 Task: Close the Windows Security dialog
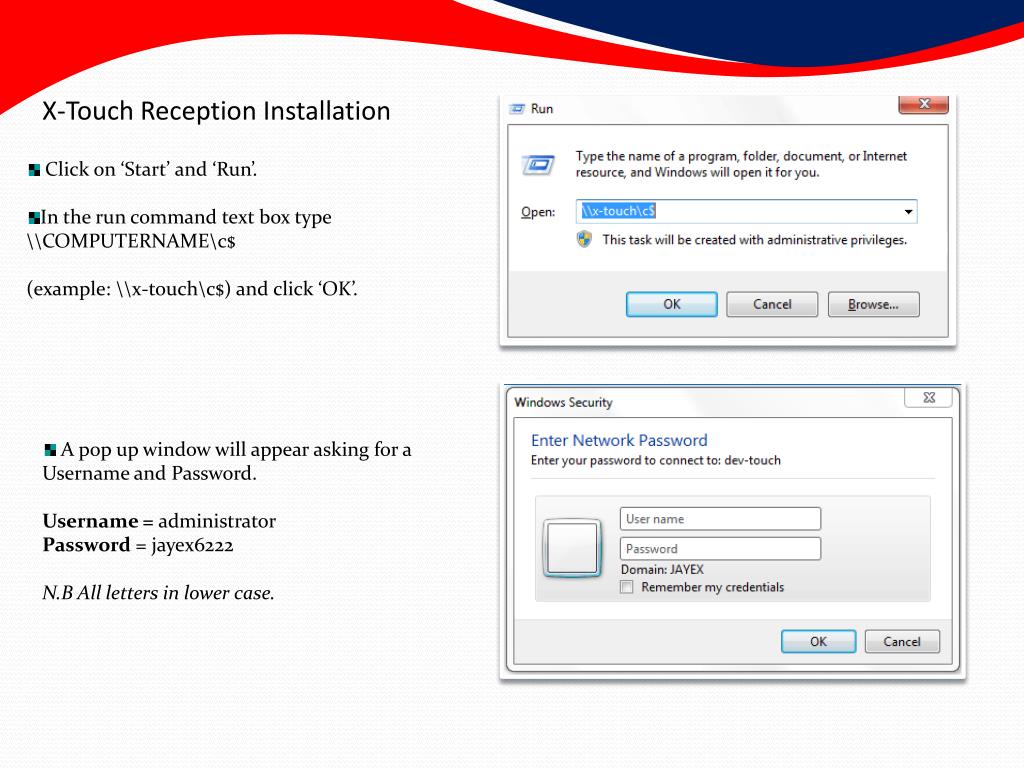[929, 398]
